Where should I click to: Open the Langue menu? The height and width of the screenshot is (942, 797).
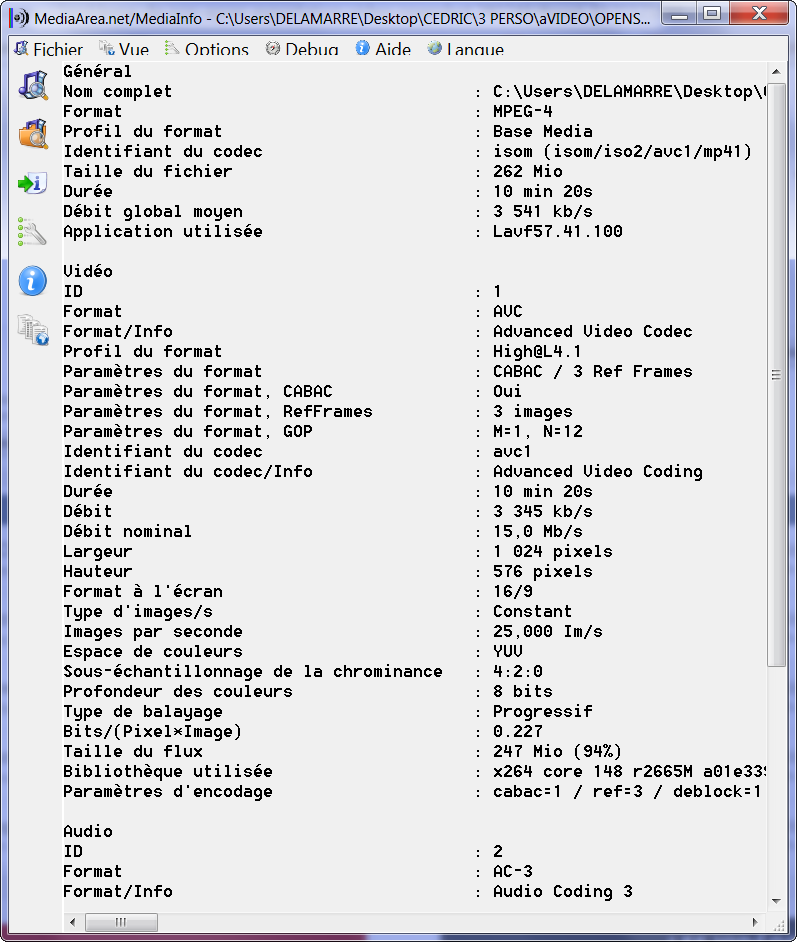tap(465, 50)
